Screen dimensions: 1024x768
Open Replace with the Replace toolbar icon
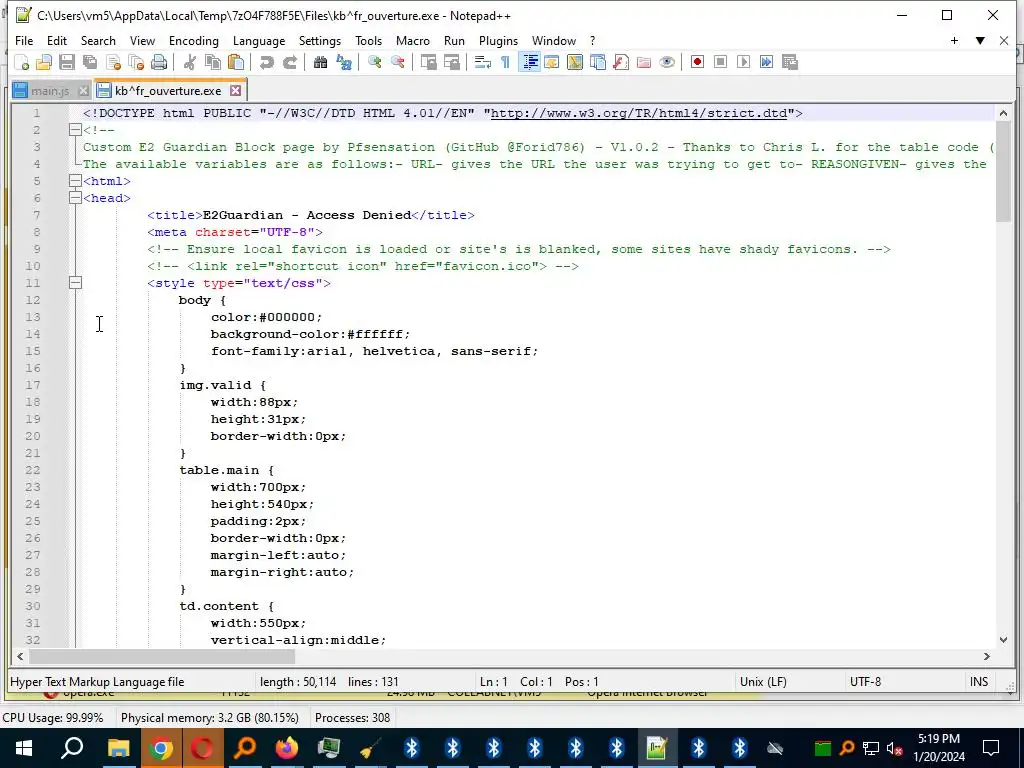[344, 62]
